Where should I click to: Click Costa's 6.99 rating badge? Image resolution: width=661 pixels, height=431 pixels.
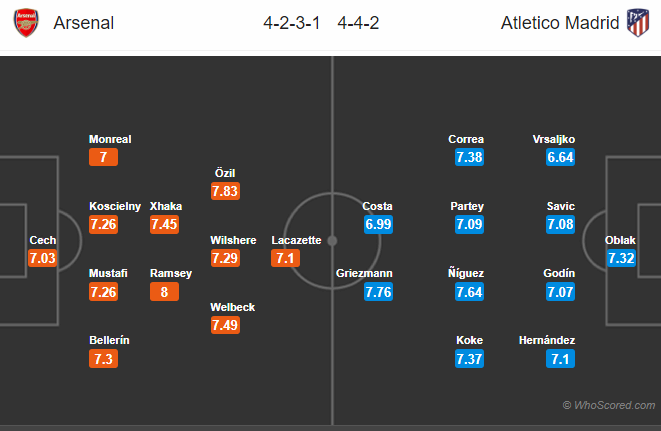click(378, 224)
